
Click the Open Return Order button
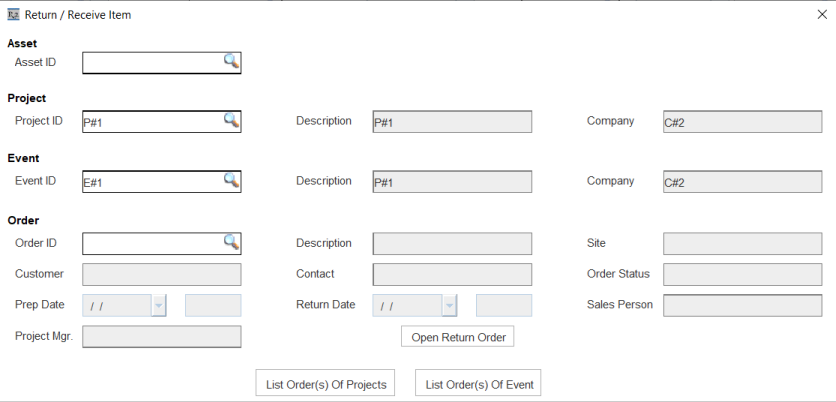tap(457, 336)
